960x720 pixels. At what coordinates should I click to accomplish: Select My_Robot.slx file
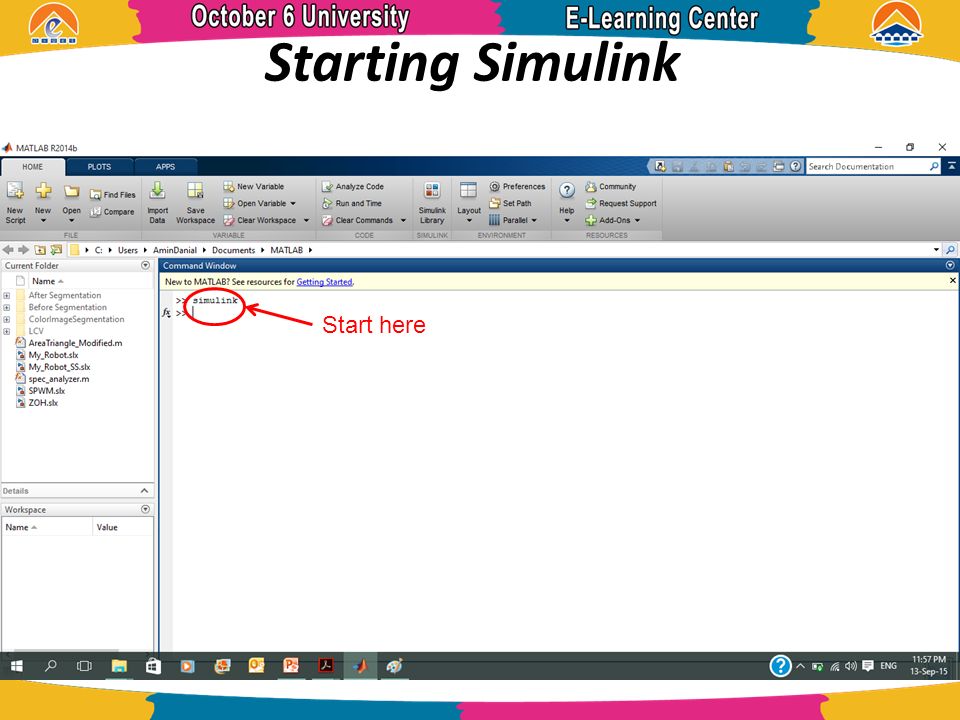(x=53, y=355)
